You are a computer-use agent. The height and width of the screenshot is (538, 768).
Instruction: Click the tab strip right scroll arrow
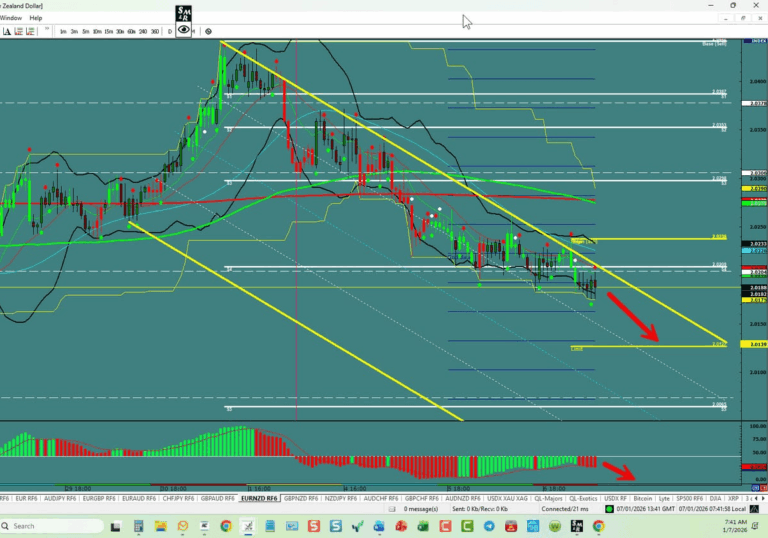point(763,498)
